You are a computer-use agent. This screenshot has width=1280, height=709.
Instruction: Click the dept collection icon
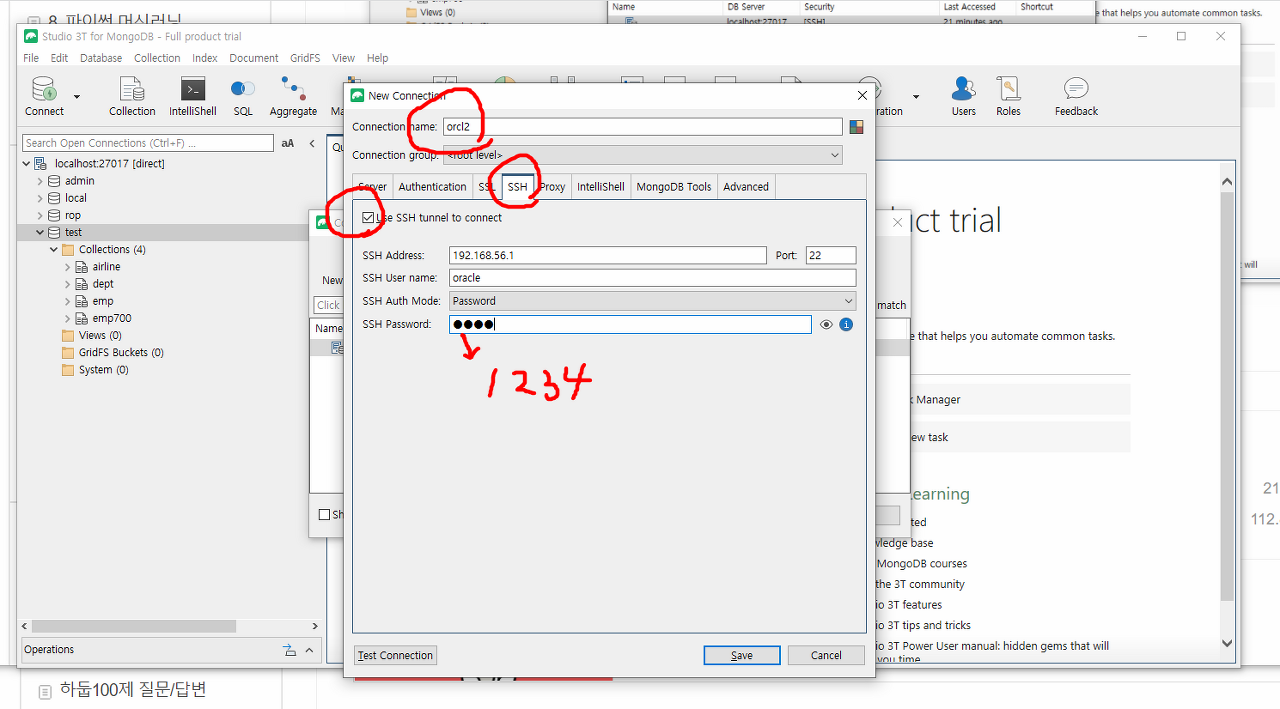(x=82, y=284)
